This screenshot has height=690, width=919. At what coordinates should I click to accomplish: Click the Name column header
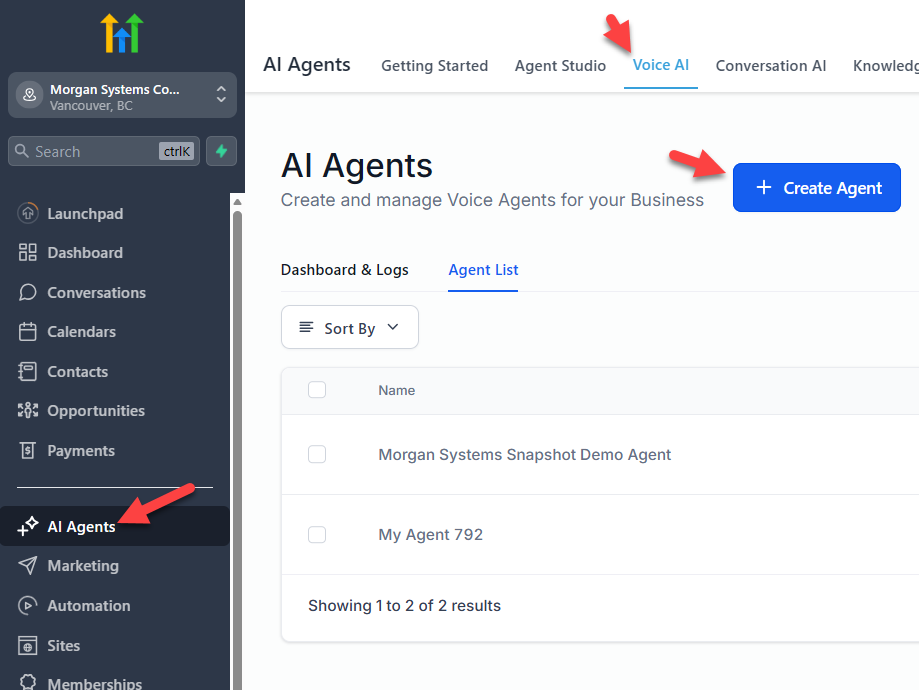[397, 390]
